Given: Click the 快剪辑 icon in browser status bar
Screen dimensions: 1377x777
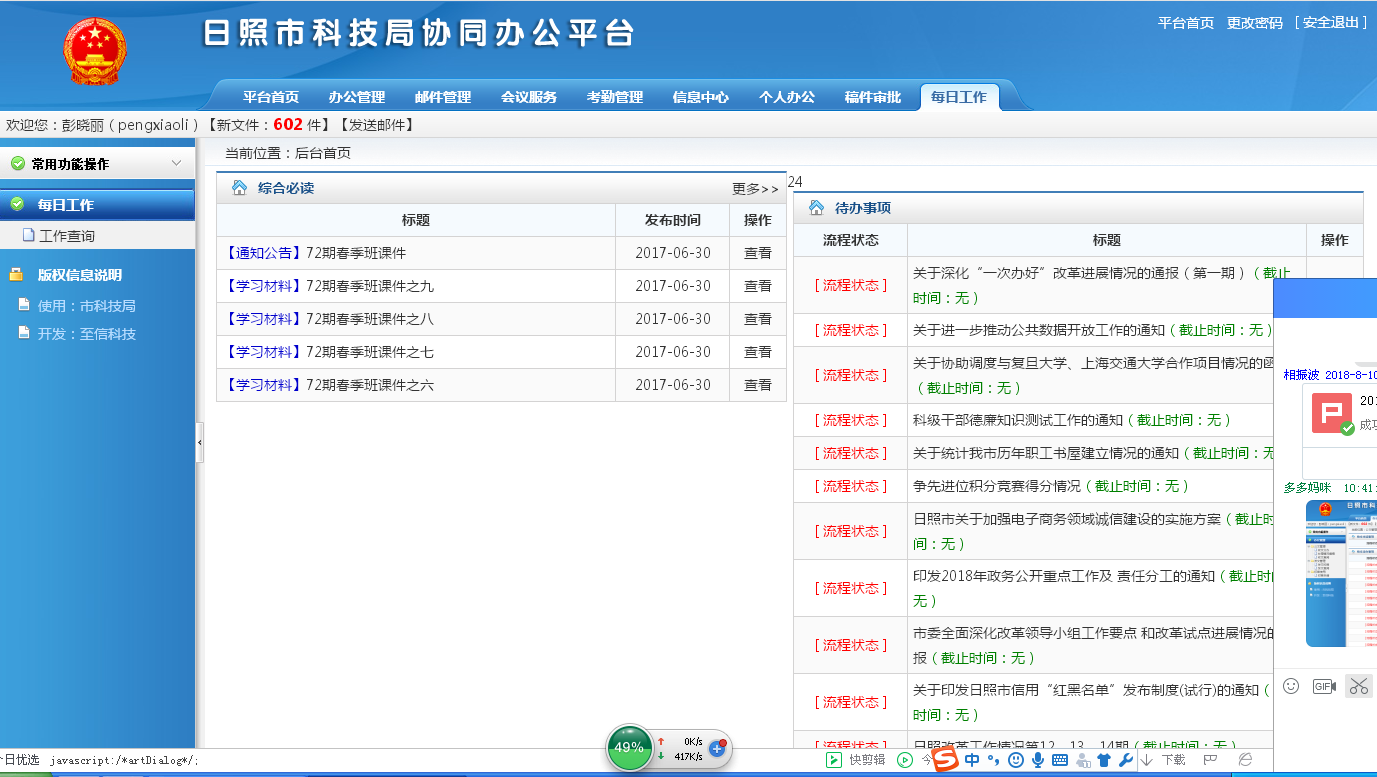Looking at the screenshot, I should coord(833,760).
